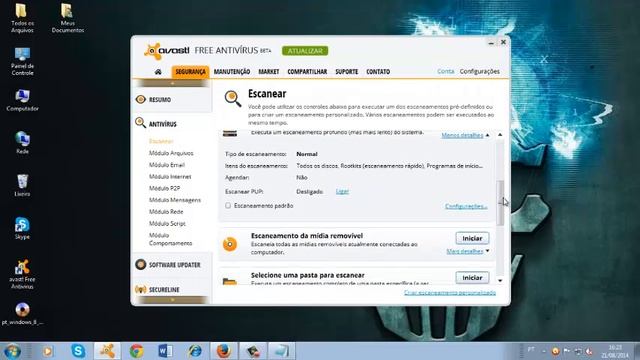Select Módulo P2P in sidebar
The image size is (640, 360).
[x=164, y=189]
